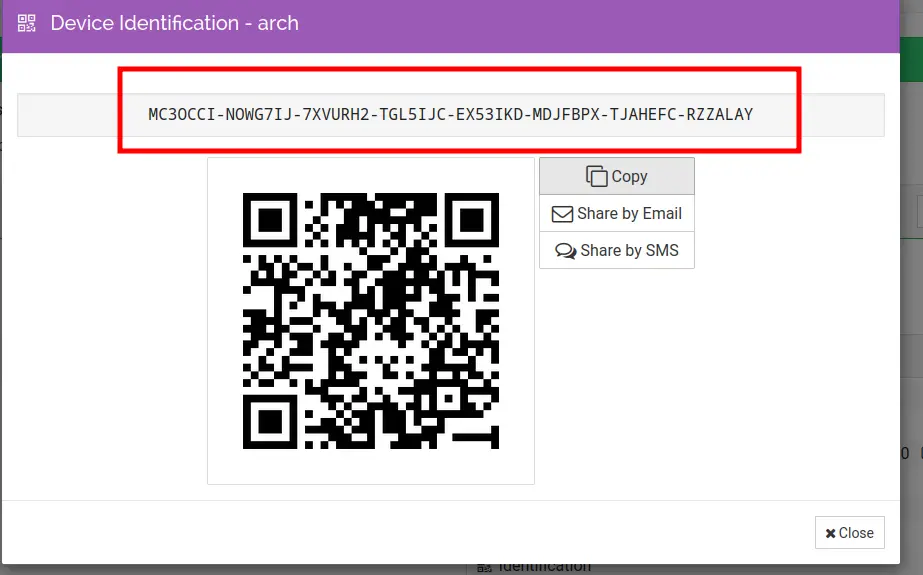
Task: Click the "Device Identification - arch" title text
Action: [174, 22]
